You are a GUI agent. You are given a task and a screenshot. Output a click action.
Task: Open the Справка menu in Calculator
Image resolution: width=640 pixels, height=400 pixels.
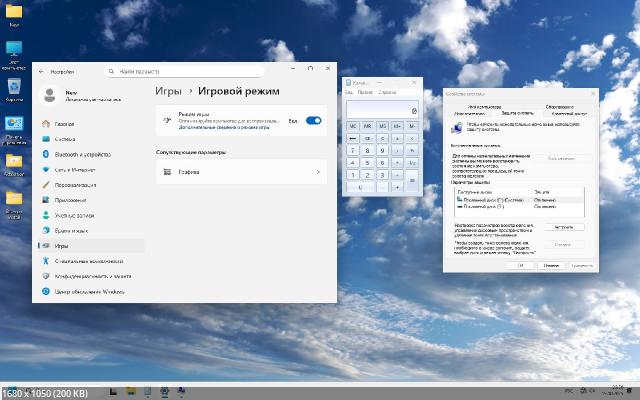pos(388,92)
